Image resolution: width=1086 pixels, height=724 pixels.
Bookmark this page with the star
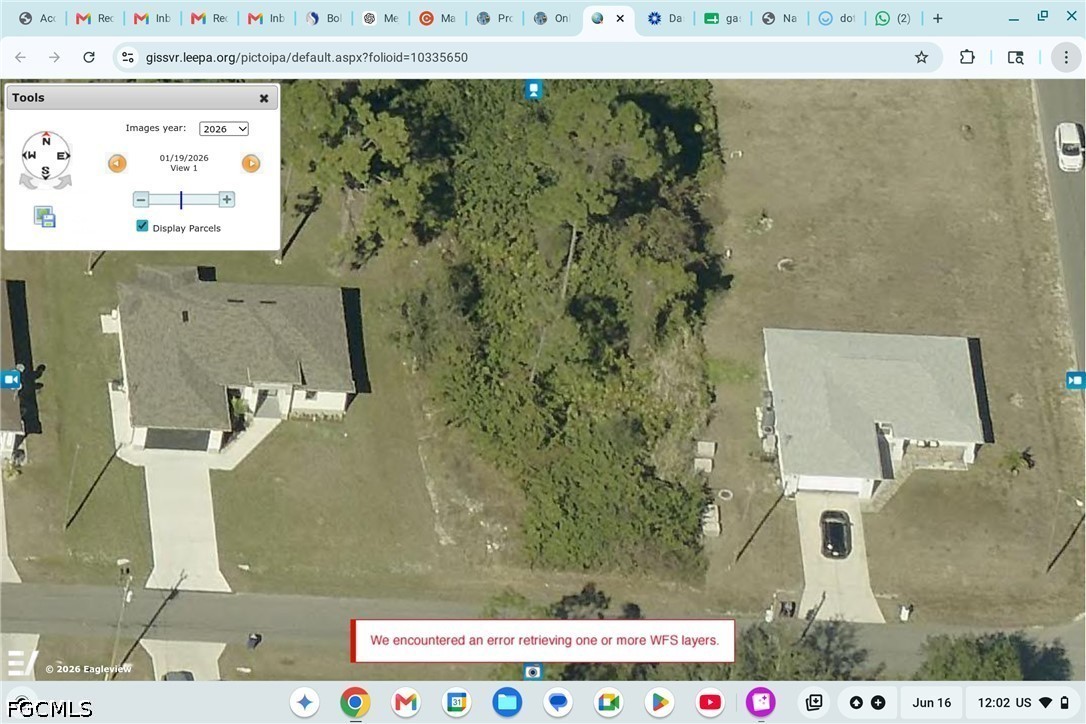921,58
